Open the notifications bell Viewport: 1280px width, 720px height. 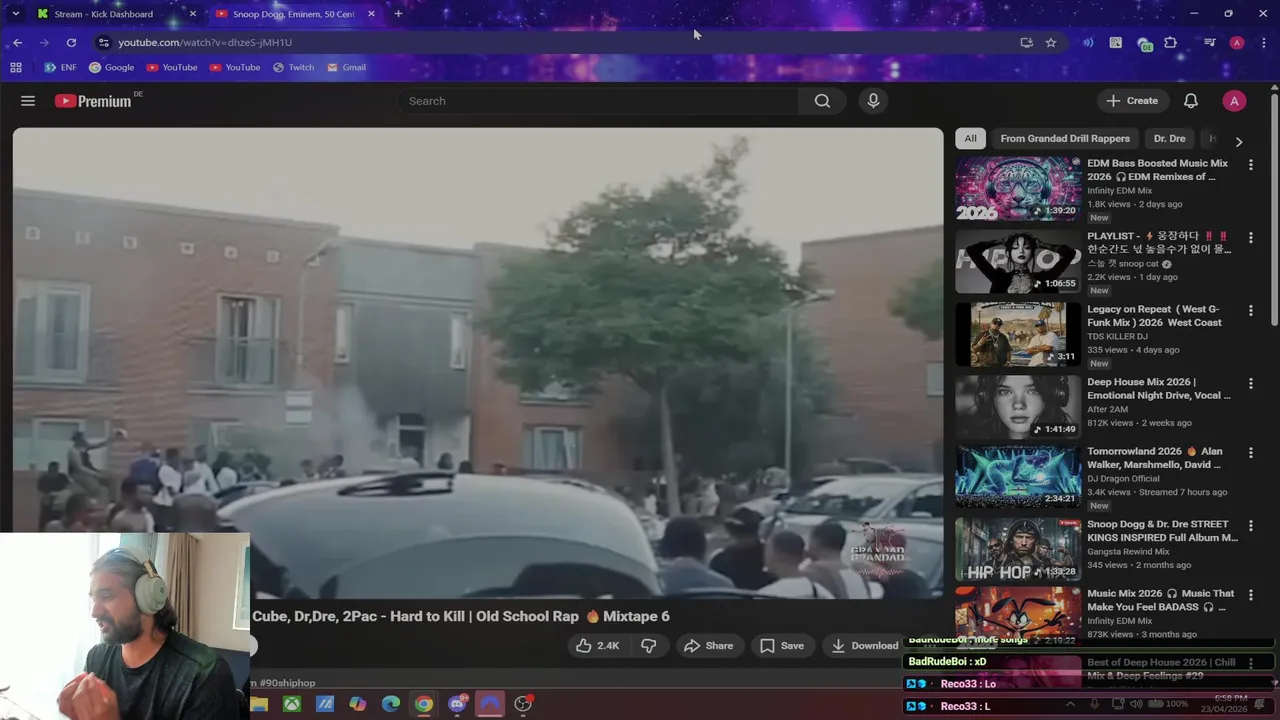1191,101
